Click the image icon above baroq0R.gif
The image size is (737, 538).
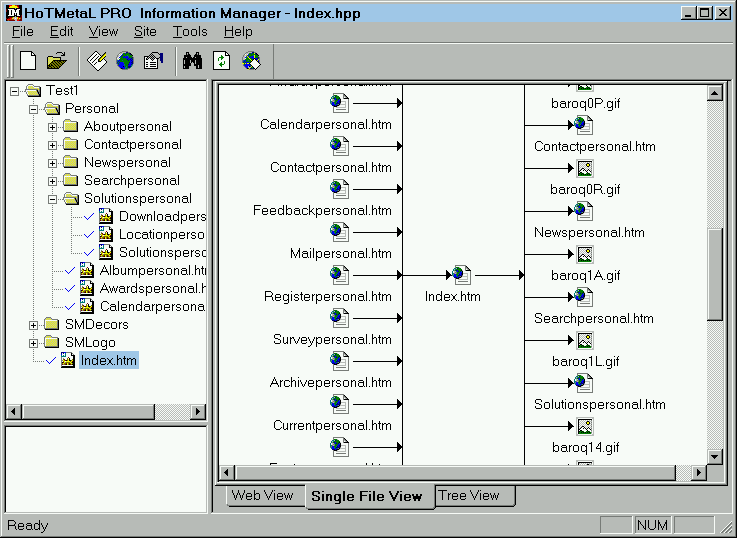click(585, 168)
